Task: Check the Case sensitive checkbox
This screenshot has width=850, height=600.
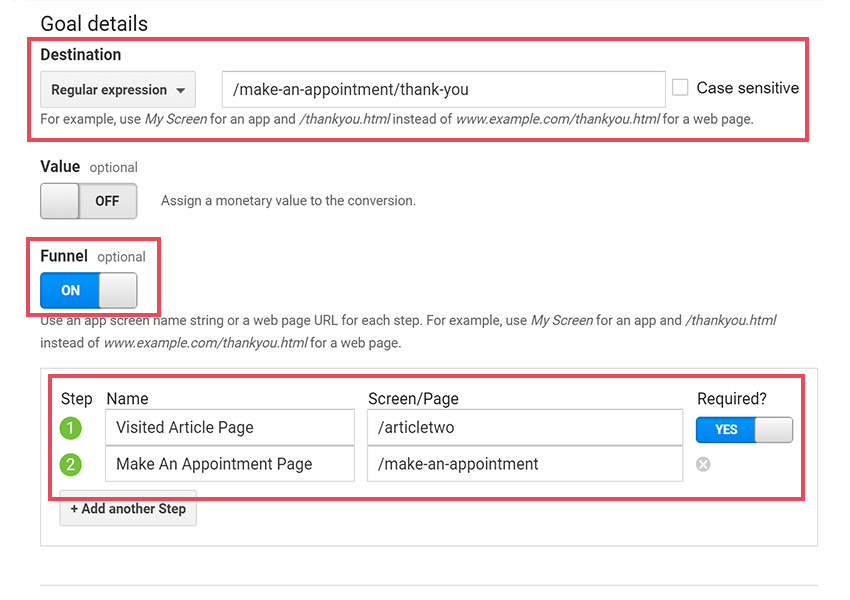Action: tap(680, 87)
